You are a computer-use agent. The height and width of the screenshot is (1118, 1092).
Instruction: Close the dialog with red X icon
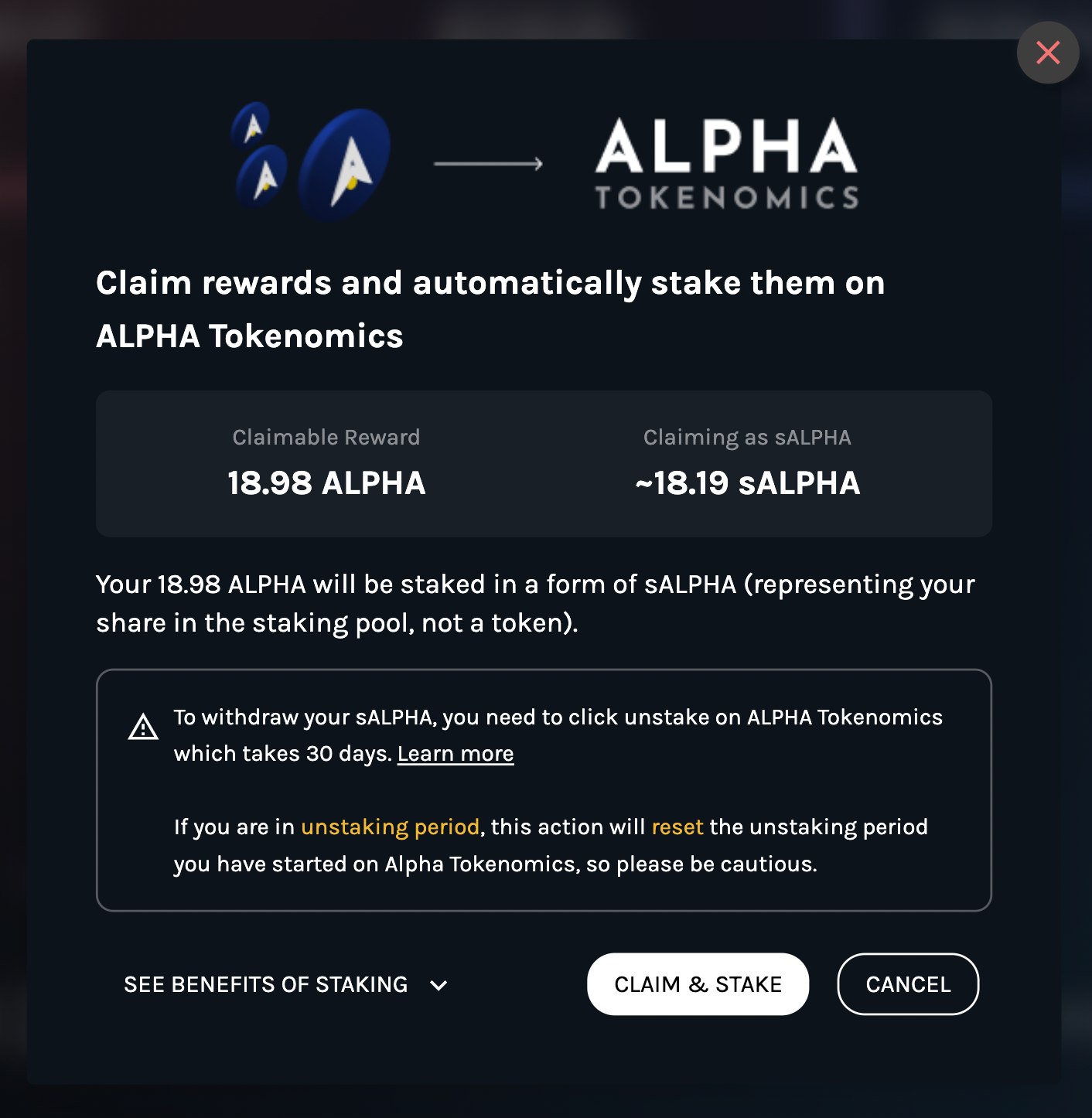coord(1048,53)
